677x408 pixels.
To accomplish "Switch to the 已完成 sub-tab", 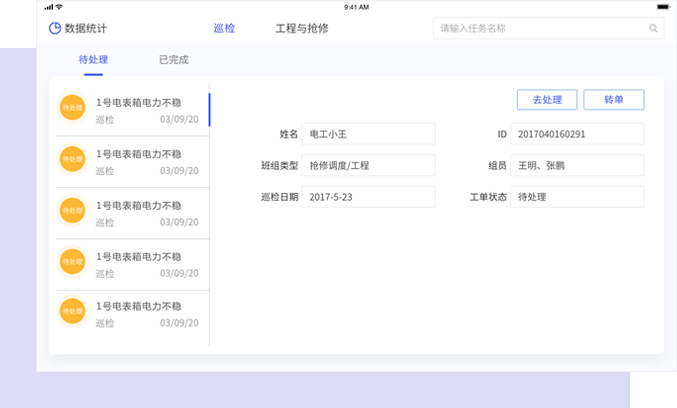I will pos(173,60).
